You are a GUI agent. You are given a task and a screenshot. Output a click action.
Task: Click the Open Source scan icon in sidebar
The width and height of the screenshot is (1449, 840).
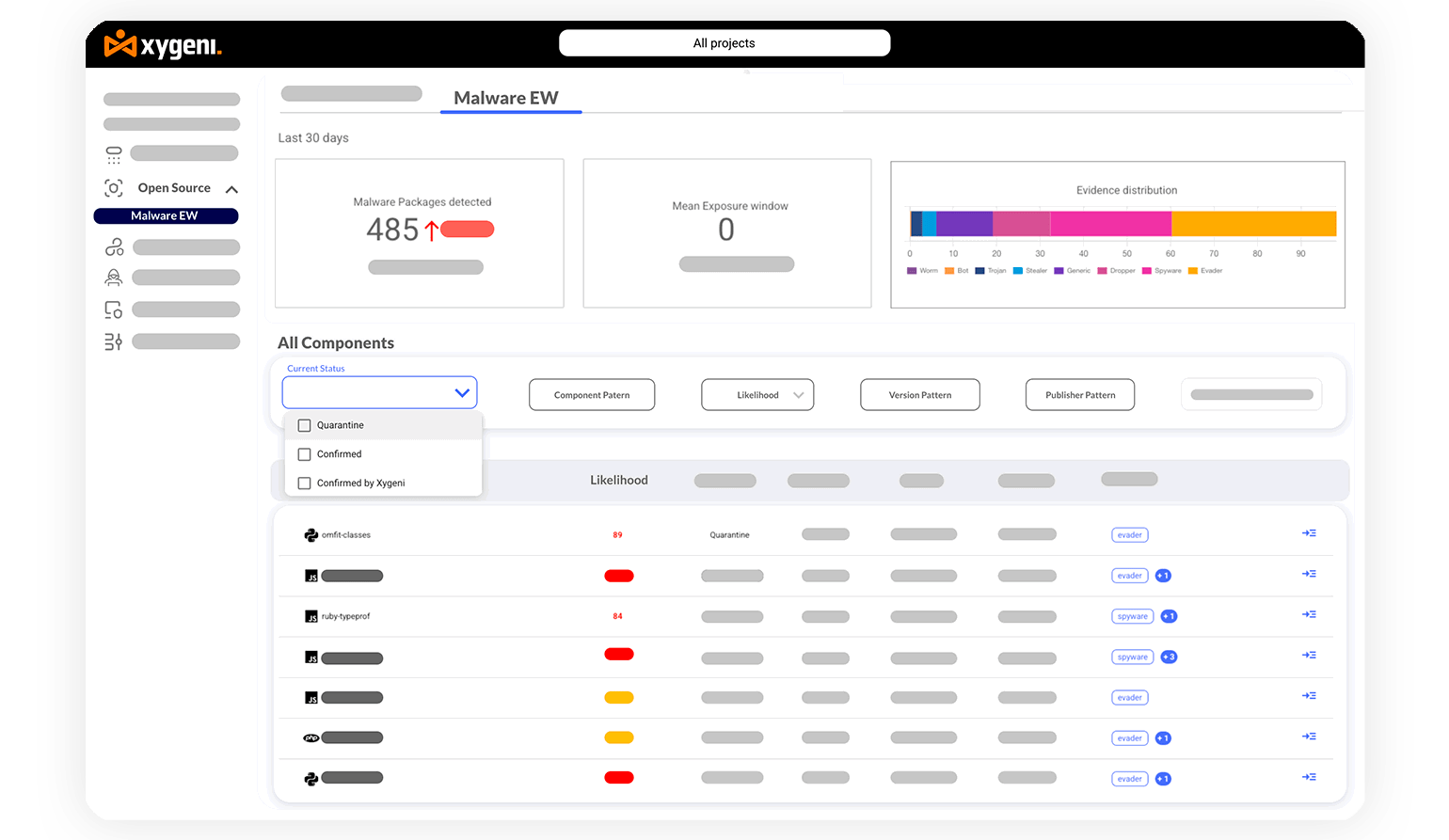(x=114, y=188)
